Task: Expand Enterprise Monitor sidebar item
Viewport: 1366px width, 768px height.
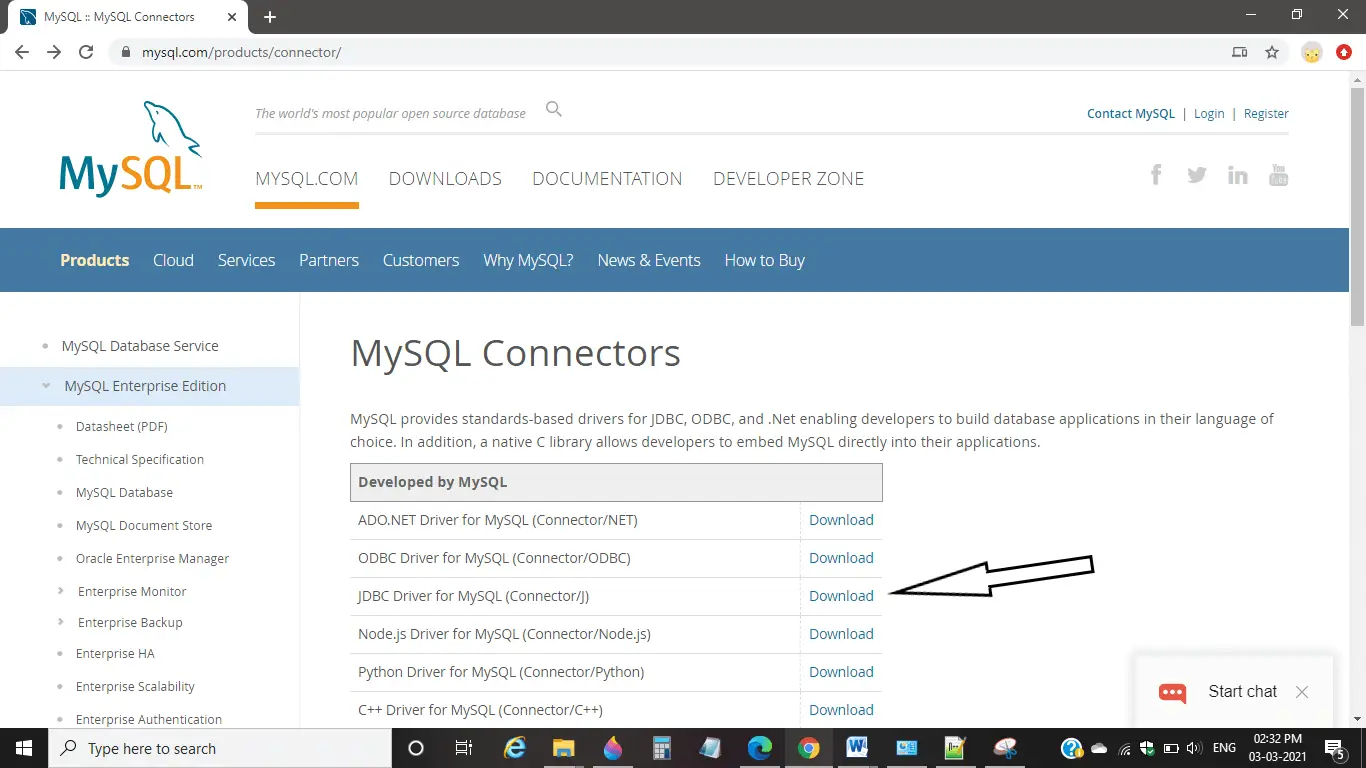Action: (x=61, y=591)
